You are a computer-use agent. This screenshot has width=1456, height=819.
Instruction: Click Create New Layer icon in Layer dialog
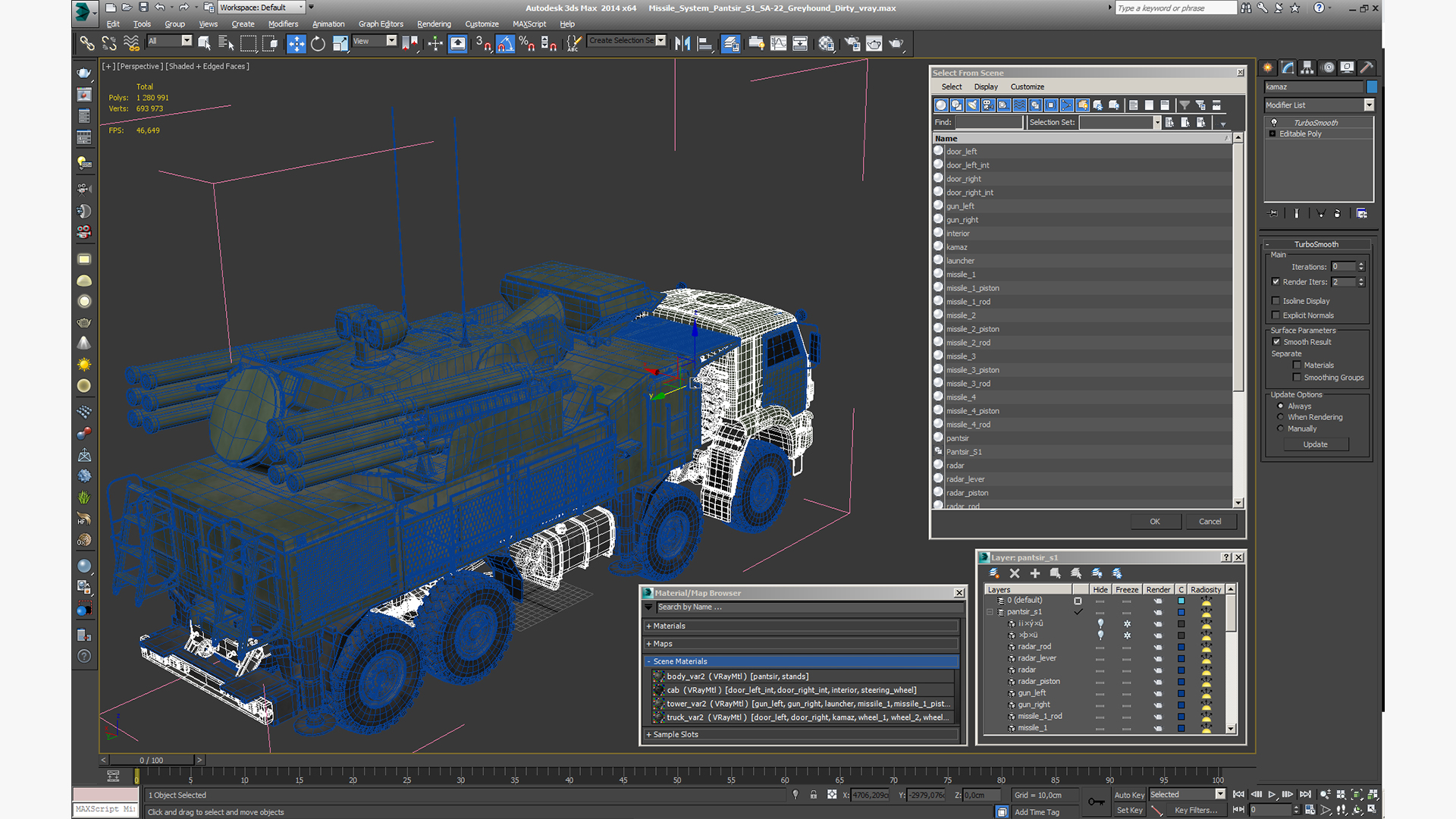994,573
